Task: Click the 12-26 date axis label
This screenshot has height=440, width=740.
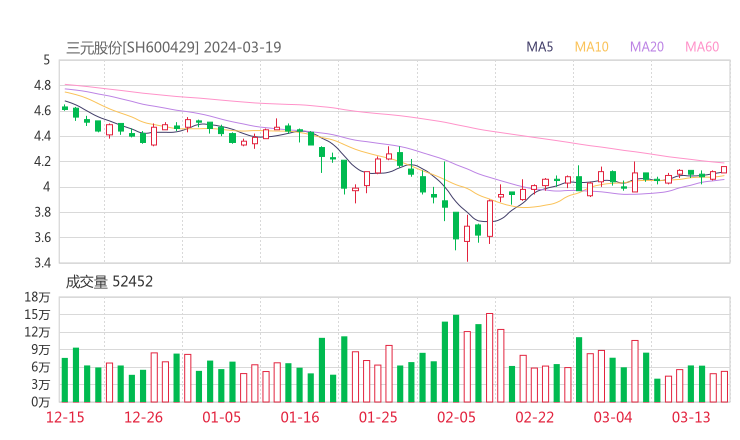Action: coord(143,417)
